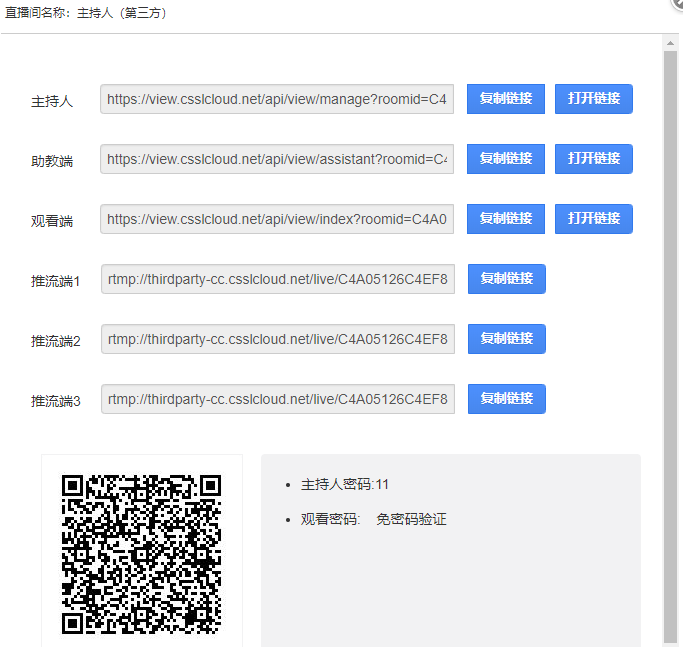Click the 观看端 index URL field
Image resolution: width=683 pixels, height=647 pixels.
click(277, 219)
